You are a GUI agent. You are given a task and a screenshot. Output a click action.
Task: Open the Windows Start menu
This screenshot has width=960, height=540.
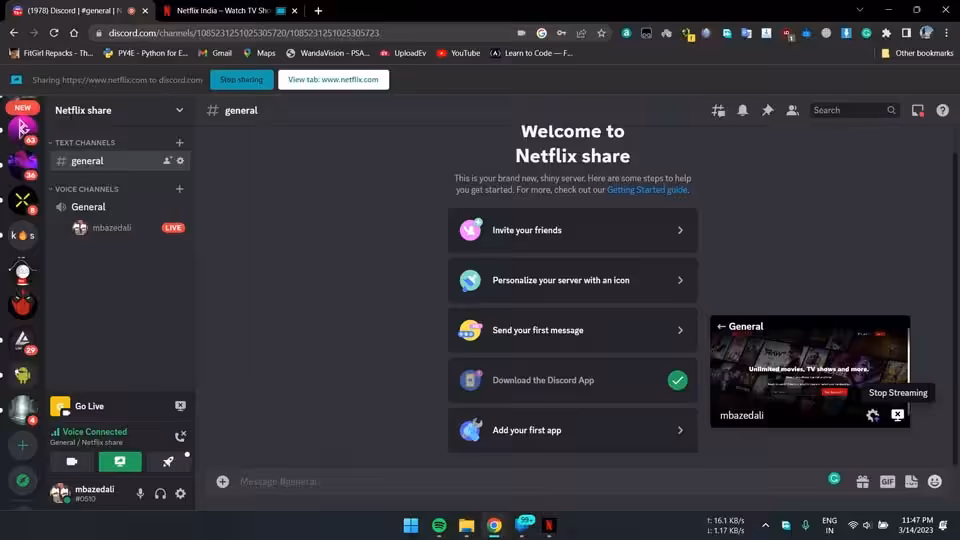tap(411, 525)
